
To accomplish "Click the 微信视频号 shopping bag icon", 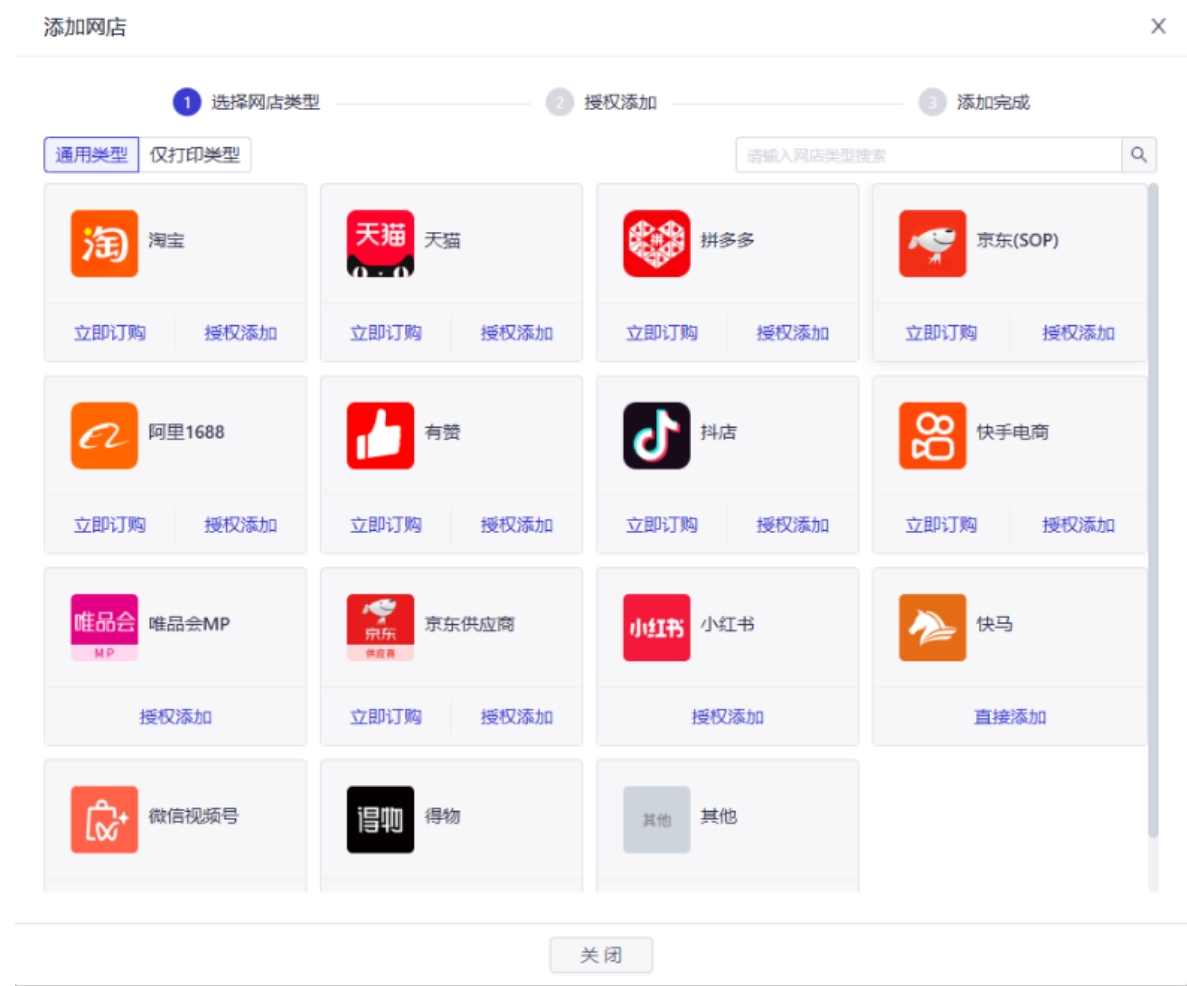I will tap(104, 819).
